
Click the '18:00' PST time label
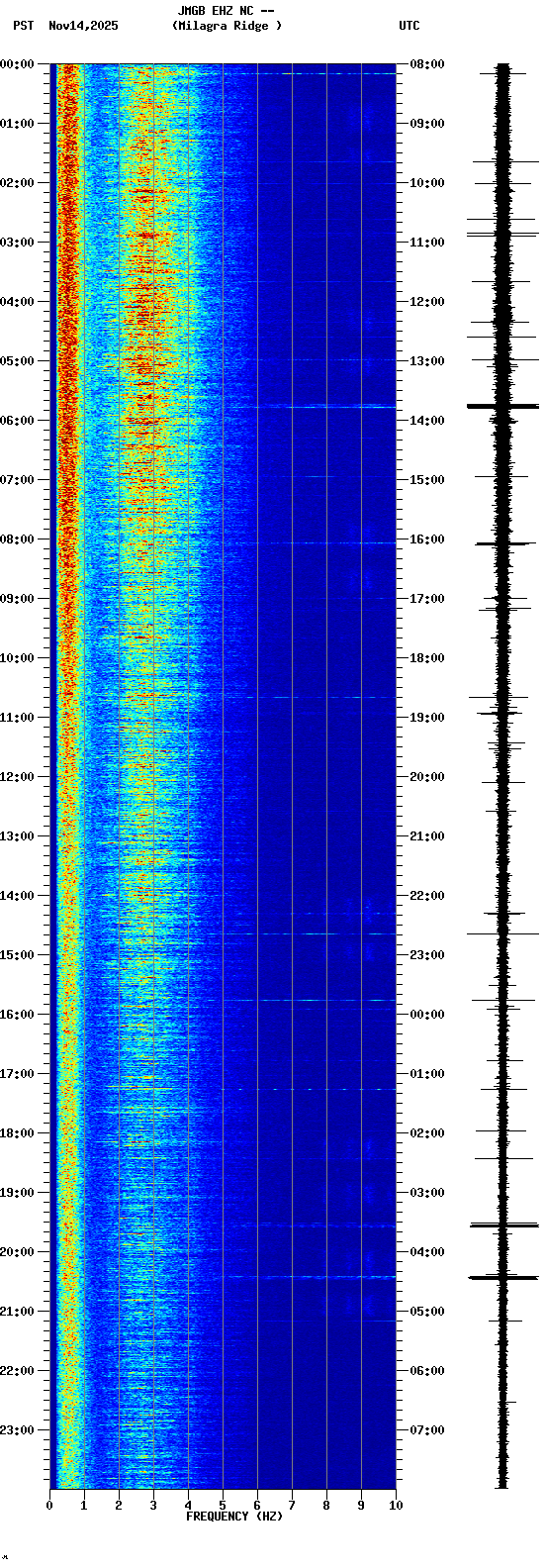click(x=17, y=1133)
